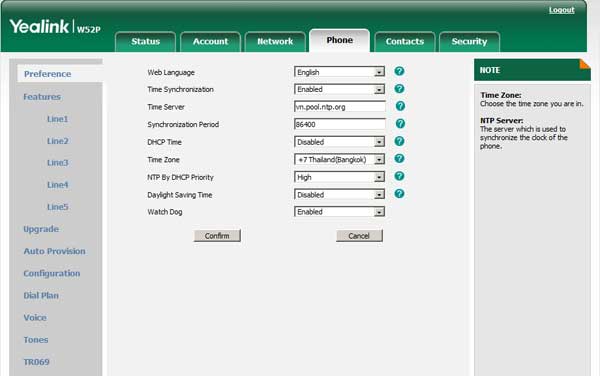The image size is (600, 376).
Task: Go to the Configuration page
Action: click(x=52, y=273)
